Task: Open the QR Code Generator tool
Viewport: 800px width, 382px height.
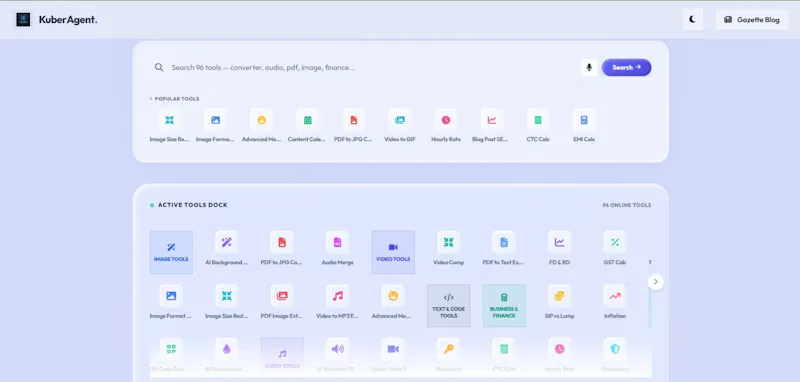Action: pyautogui.click(x=171, y=355)
